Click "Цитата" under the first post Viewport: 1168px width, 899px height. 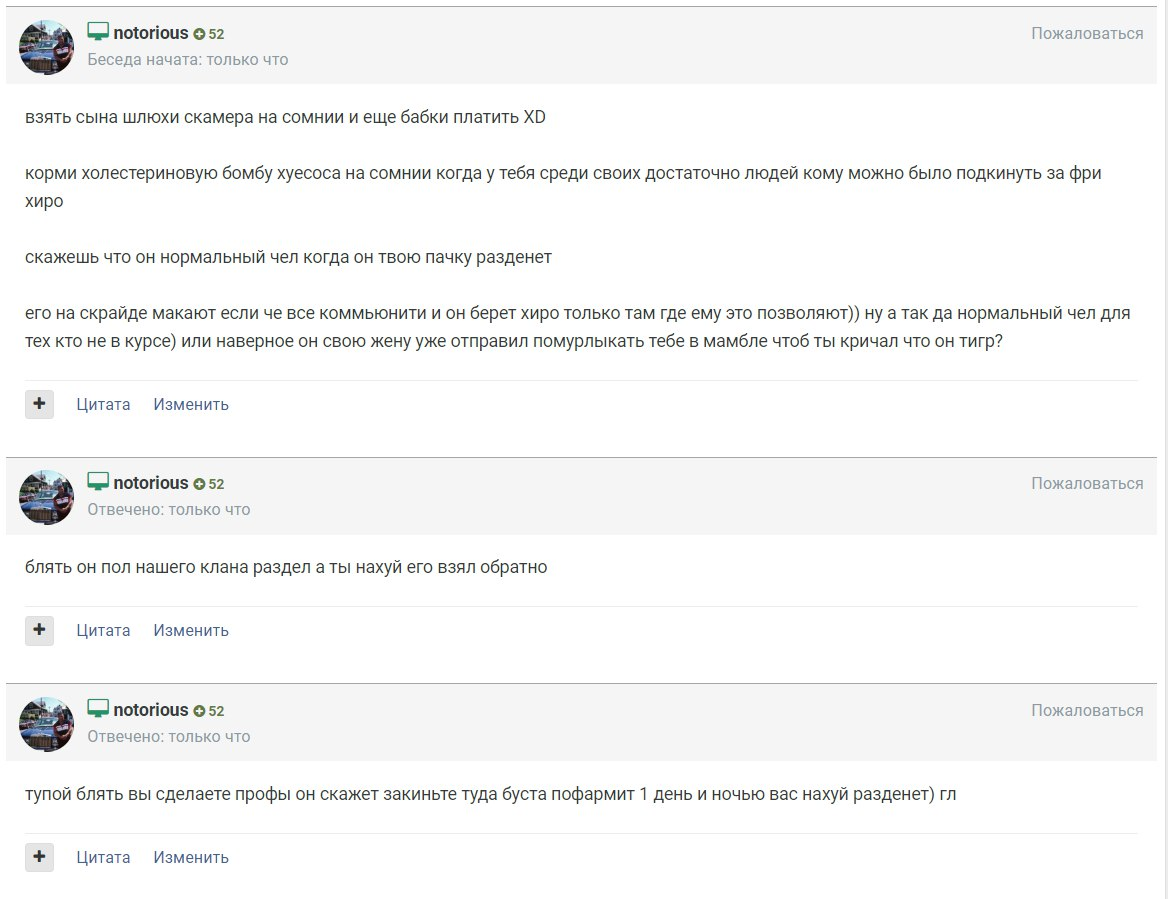103,404
